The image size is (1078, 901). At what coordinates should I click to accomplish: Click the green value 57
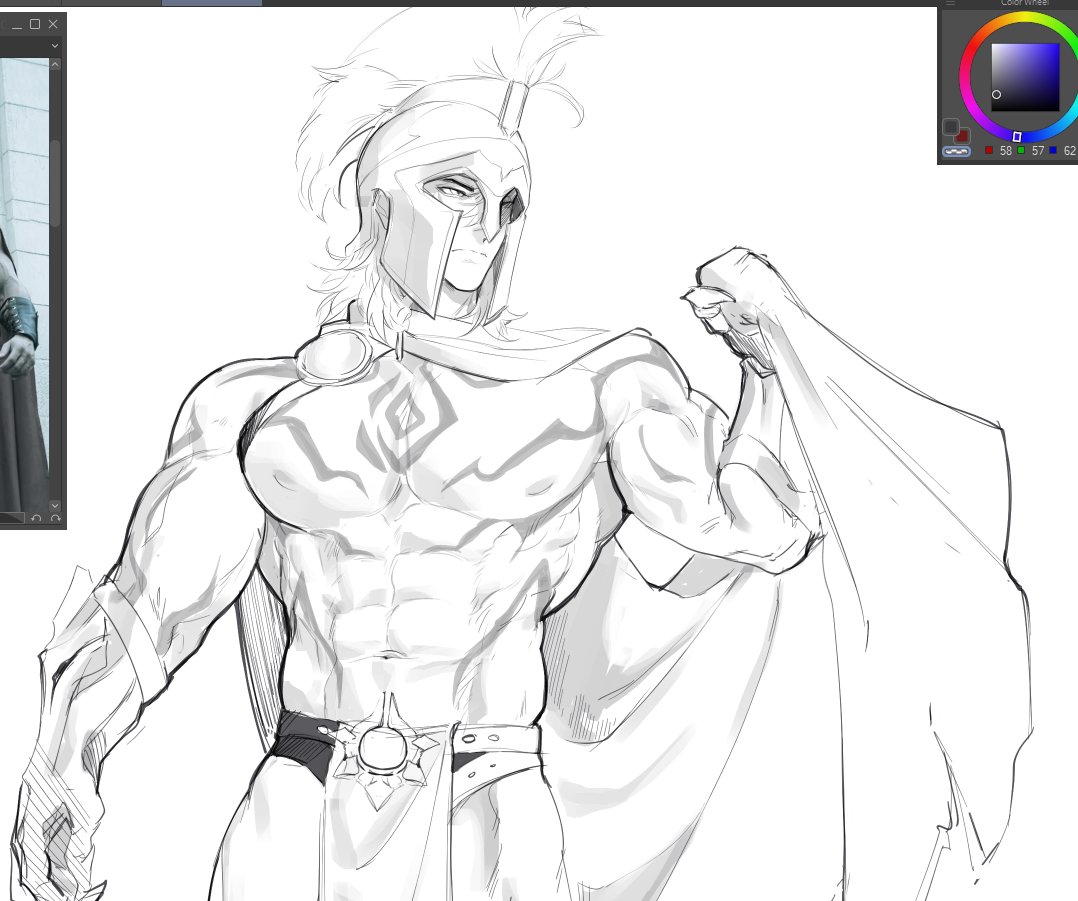[x=1037, y=151]
